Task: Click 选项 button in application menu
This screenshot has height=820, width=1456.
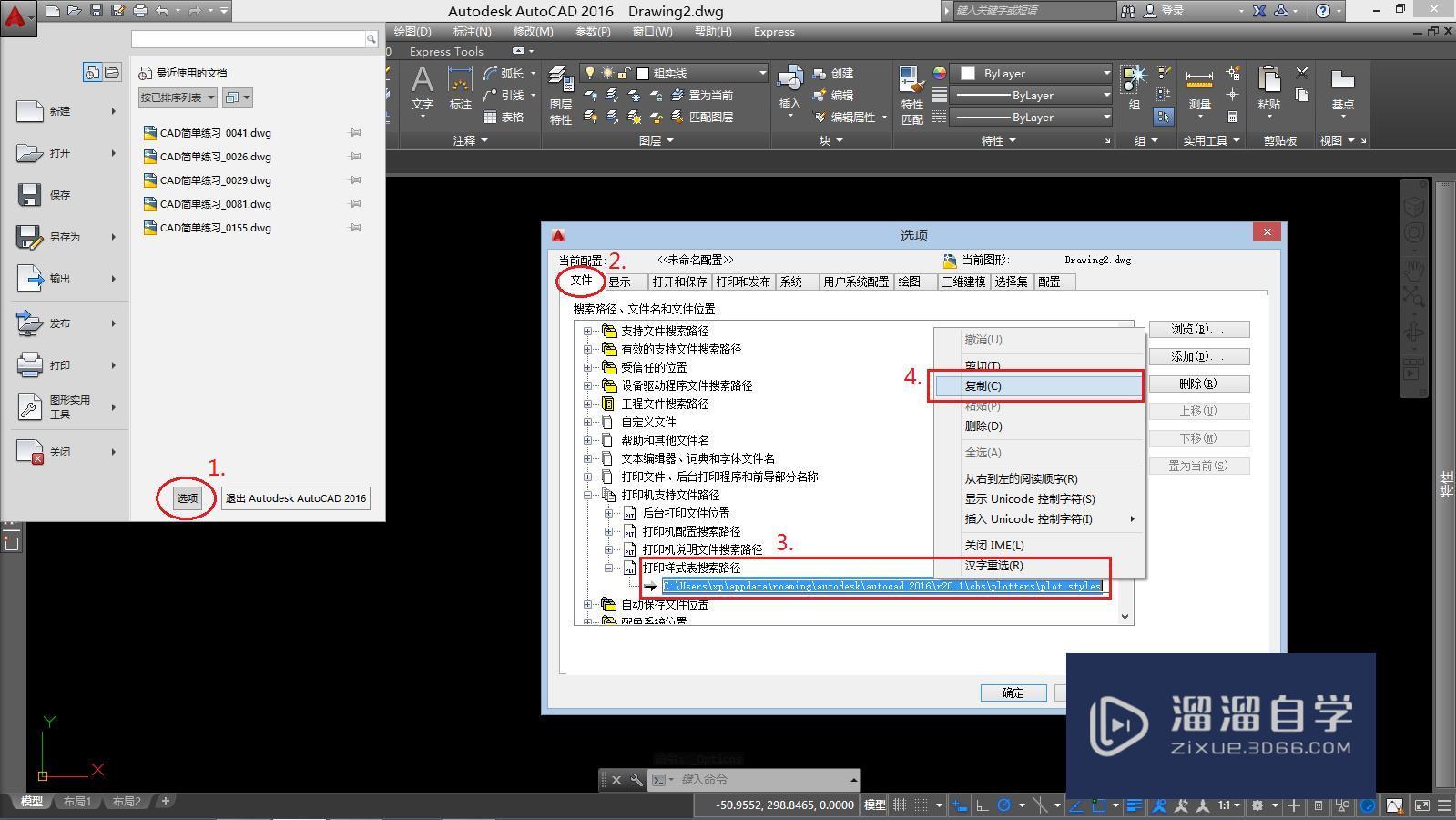Action: [x=188, y=498]
